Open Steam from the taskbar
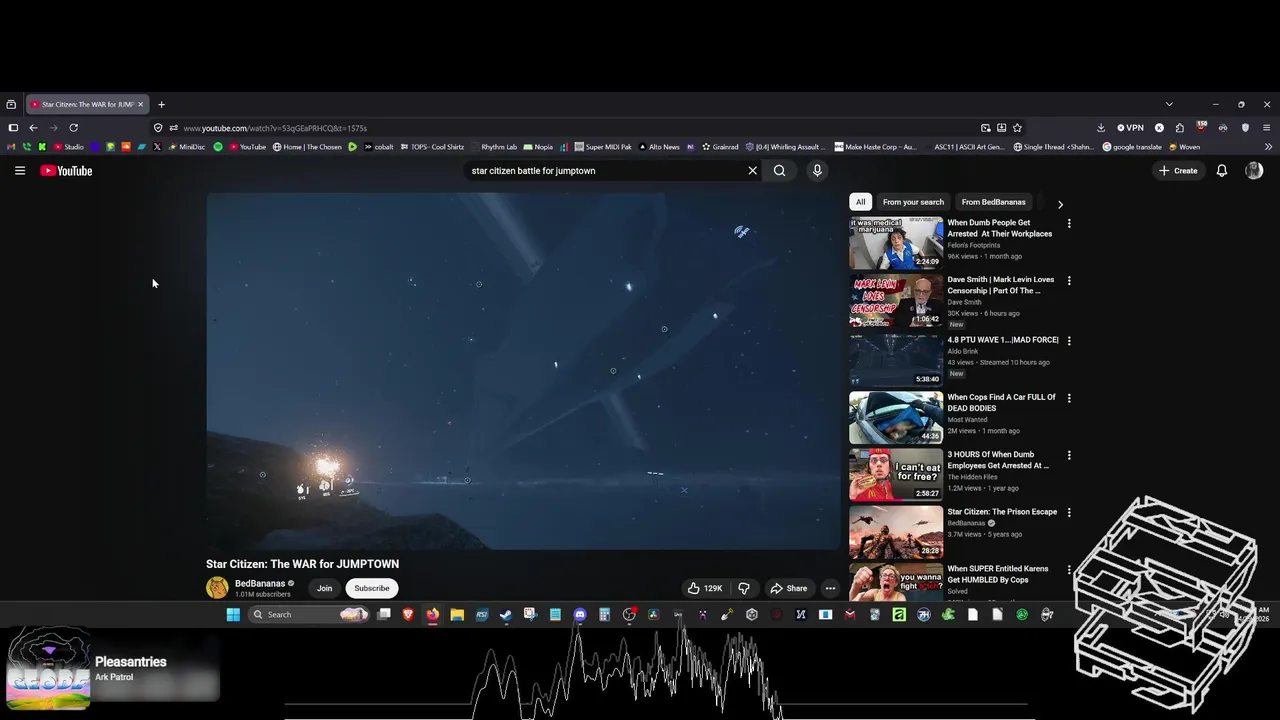 (506, 615)
